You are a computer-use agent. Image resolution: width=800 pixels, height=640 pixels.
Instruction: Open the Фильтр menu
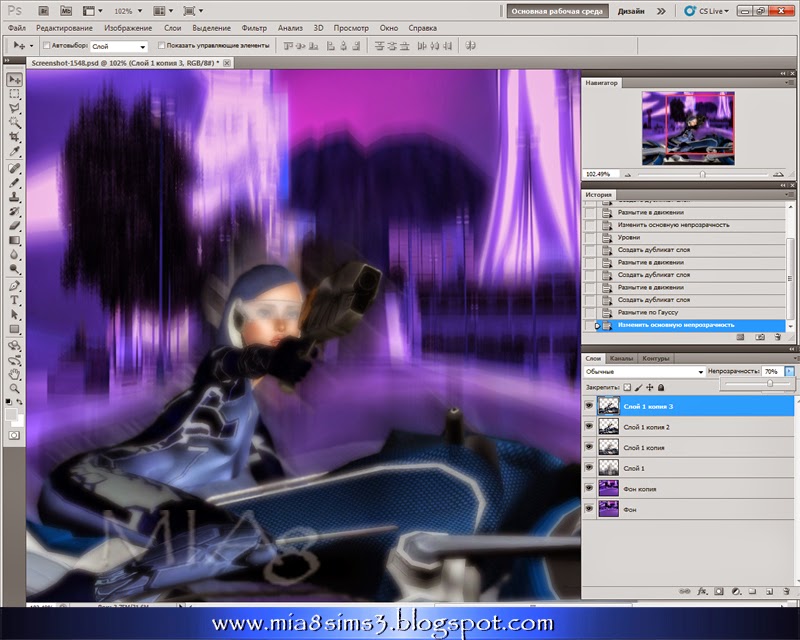tap(254, 28)
